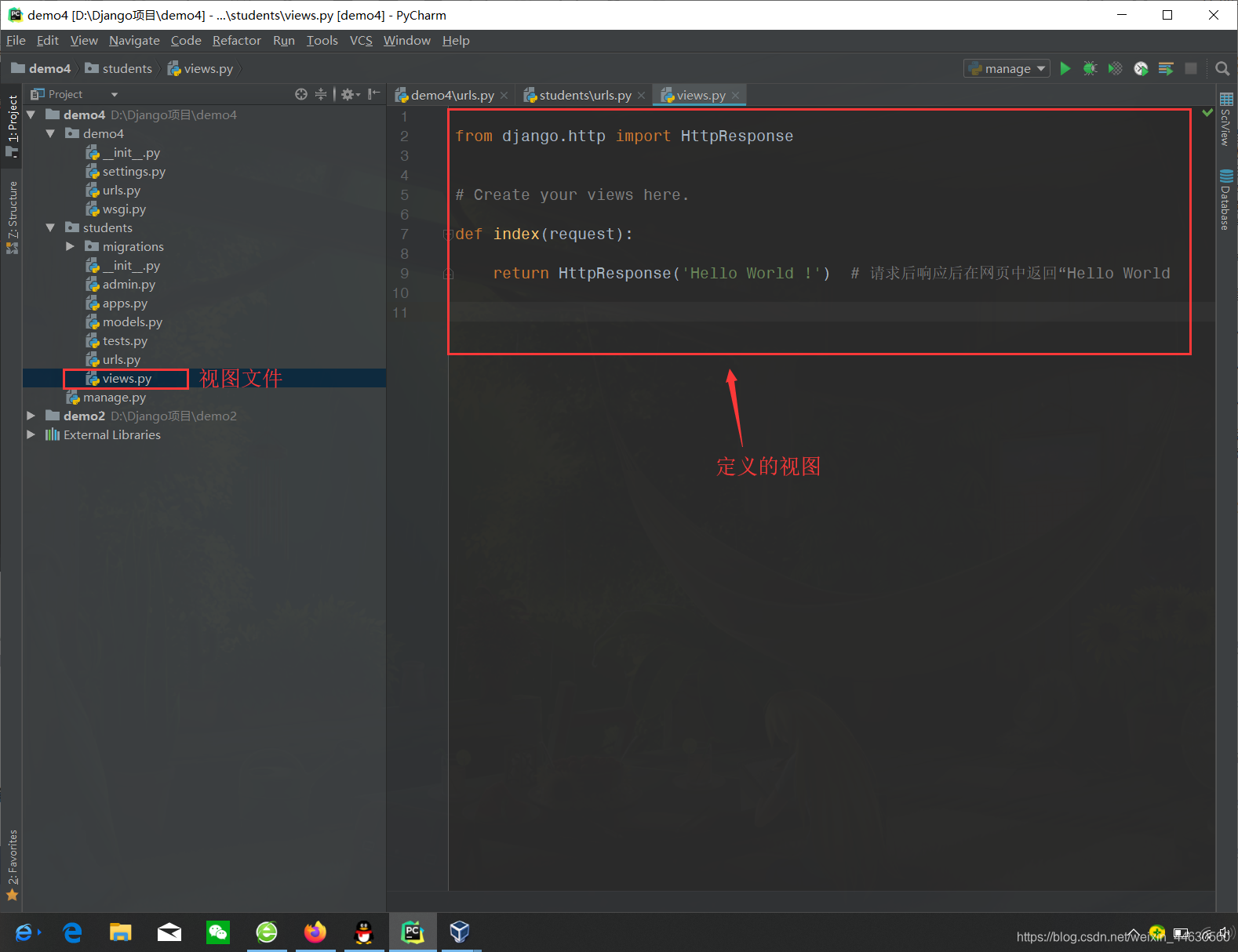This screenshot has height=952, width=1238.
Task: Open the concurrency diagram run icon
Action: 1166,68
